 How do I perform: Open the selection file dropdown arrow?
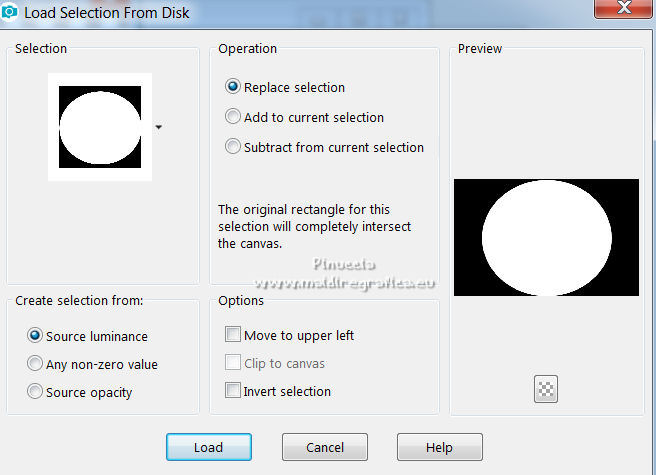158,128
